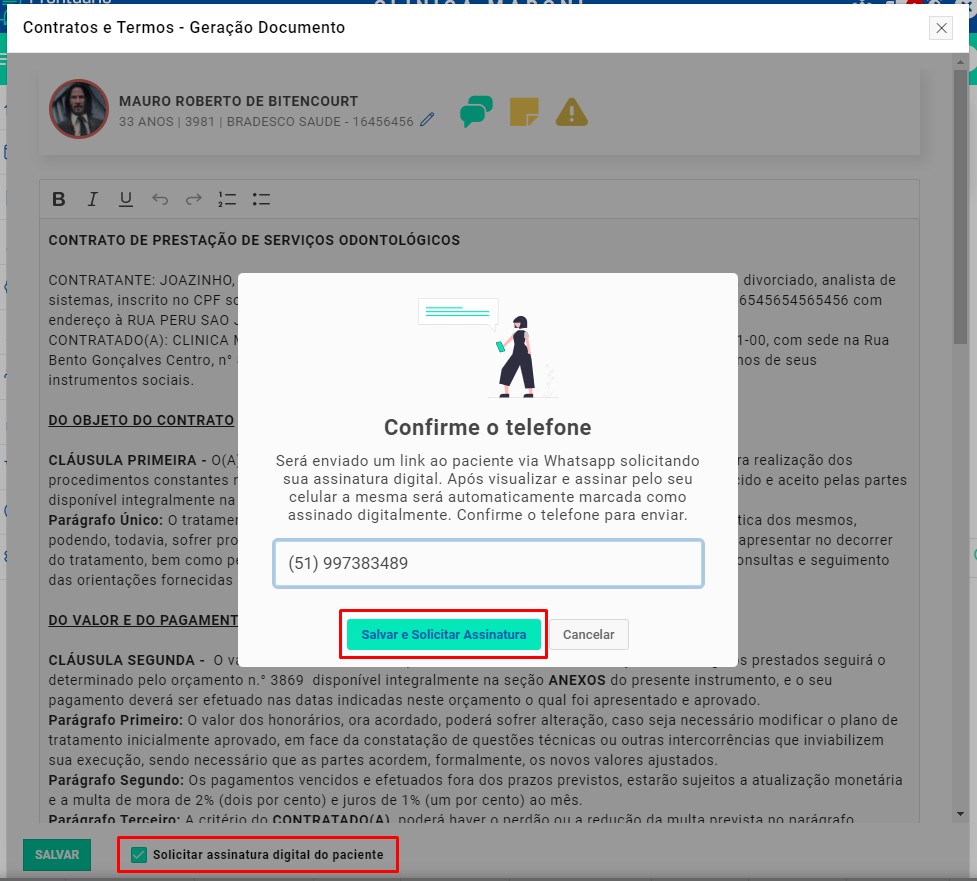Image resolution: width=977 pixels, height=881 pixels.
Task: Click the pencil icon to edit patient
Action: (x=427, y=121)
